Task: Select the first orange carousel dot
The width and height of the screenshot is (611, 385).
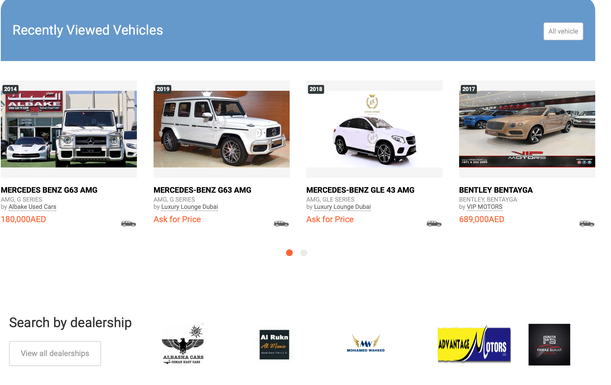Action: tap(289, 253)
